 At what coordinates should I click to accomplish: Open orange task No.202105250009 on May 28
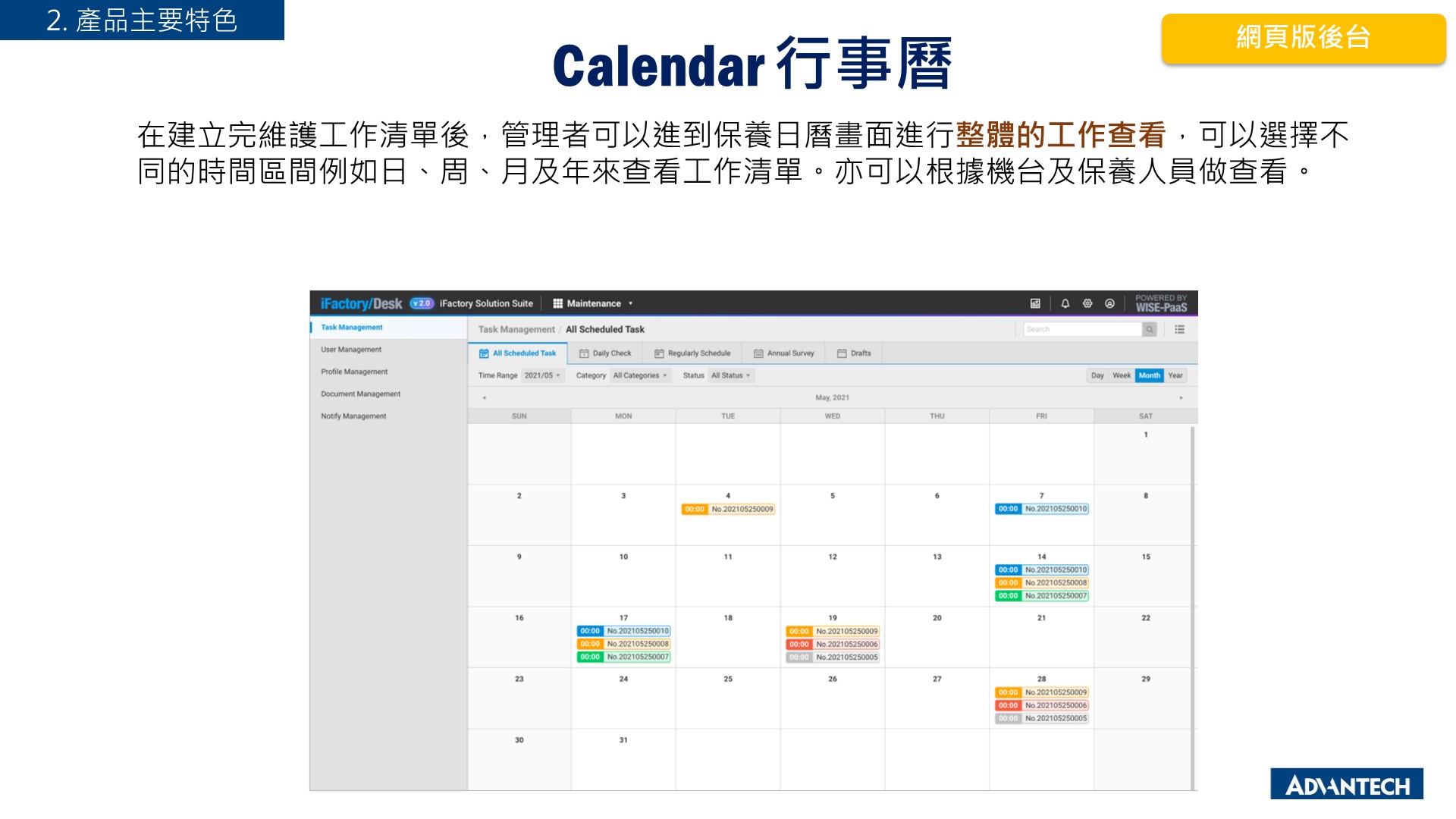[x=1042, y=692]
